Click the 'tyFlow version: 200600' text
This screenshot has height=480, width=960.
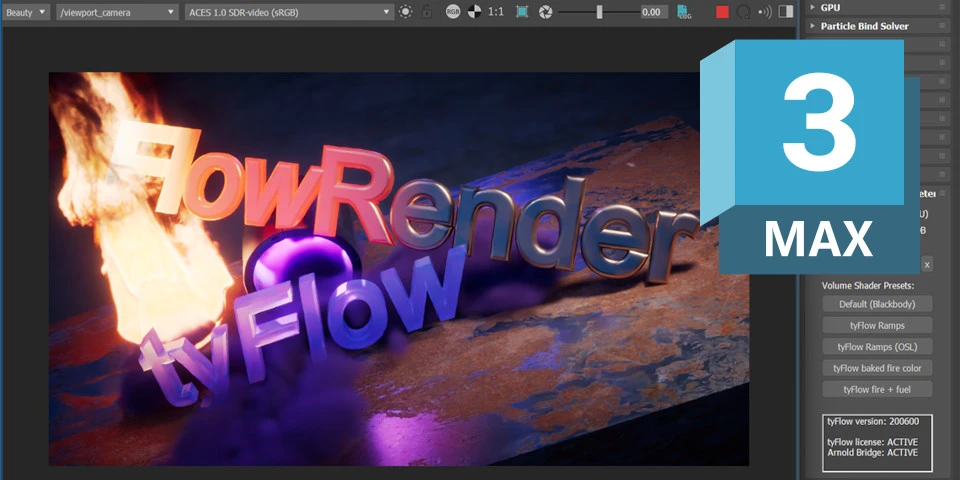pos(873,422)
